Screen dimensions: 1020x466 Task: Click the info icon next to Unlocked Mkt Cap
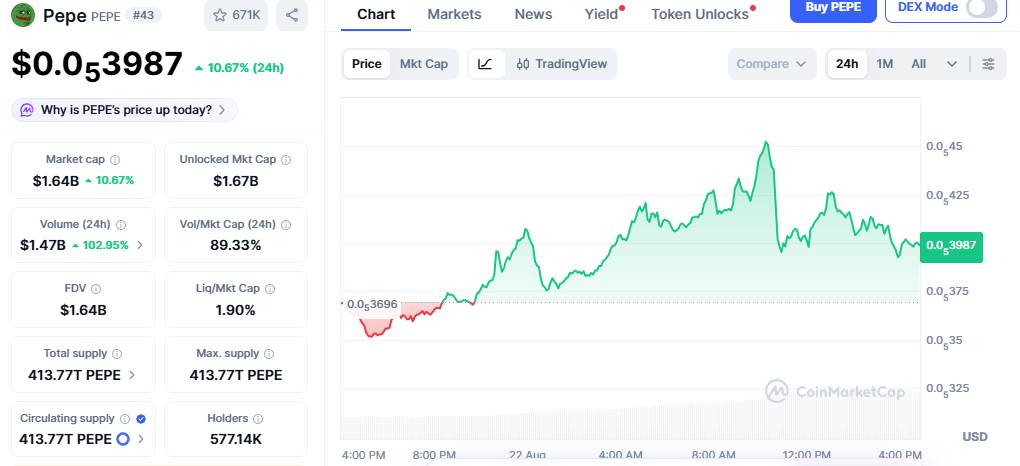point(286,159)
